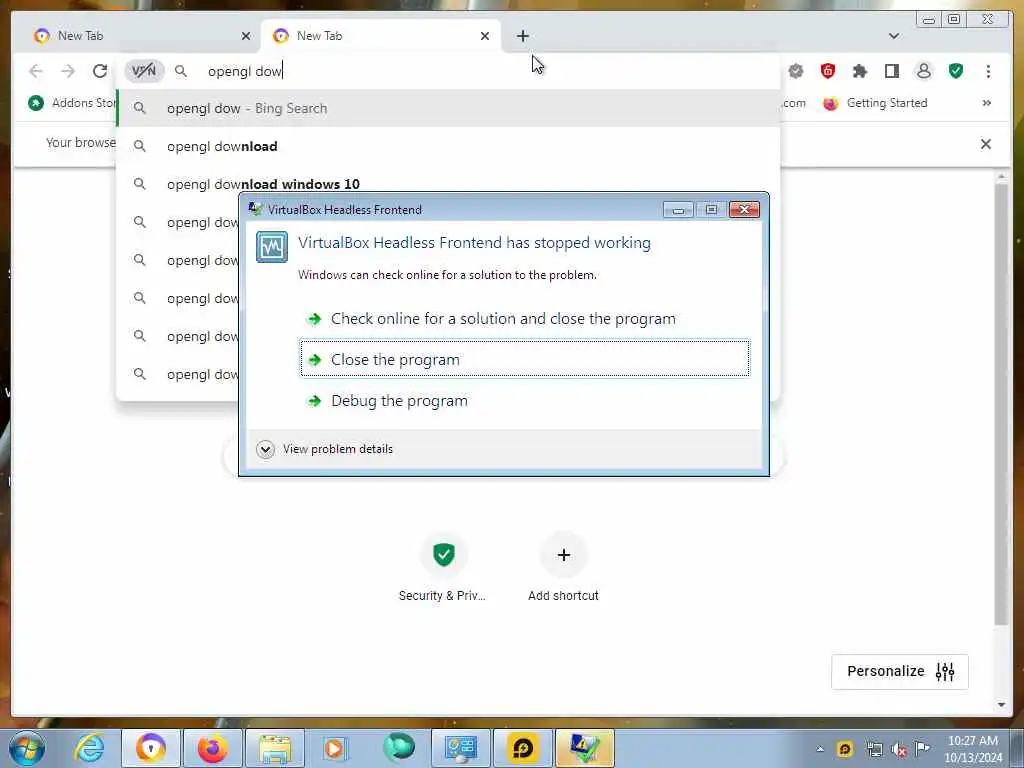
Task: Click the gray gear extension icon
Action: tap(795, 71)
